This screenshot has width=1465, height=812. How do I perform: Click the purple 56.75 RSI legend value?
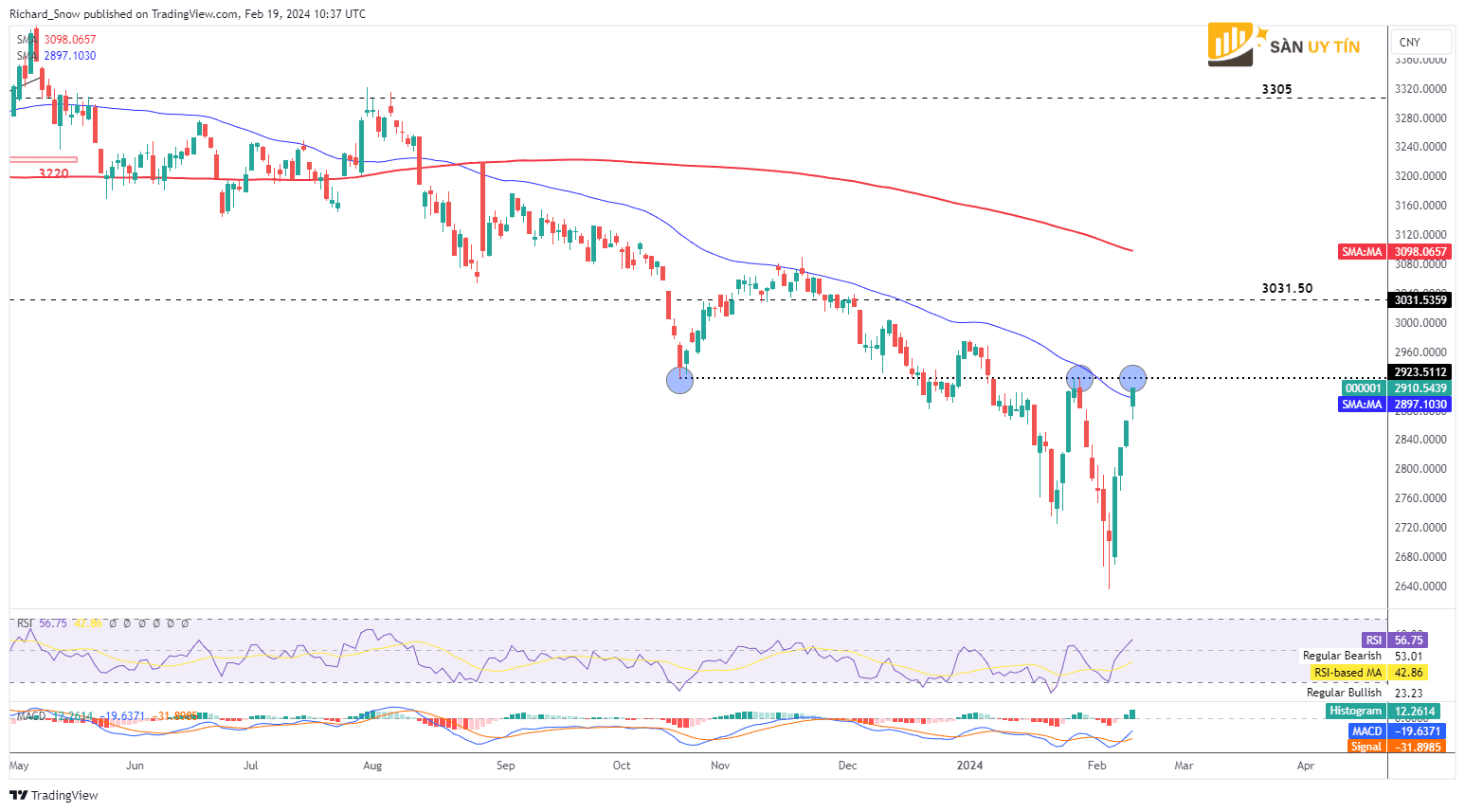[53, 623]
